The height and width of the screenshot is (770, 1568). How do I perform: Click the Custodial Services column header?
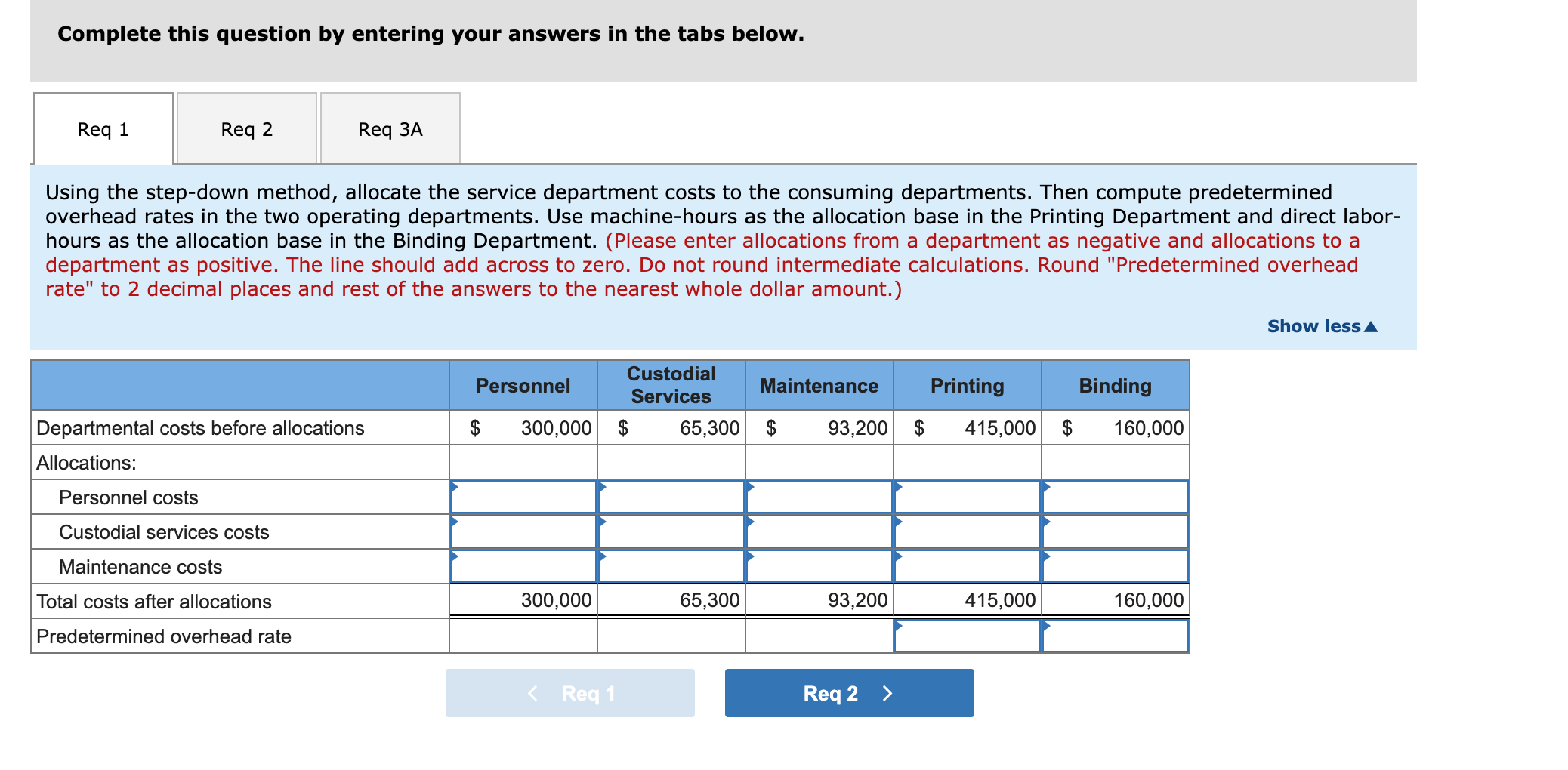pos(671,385)
